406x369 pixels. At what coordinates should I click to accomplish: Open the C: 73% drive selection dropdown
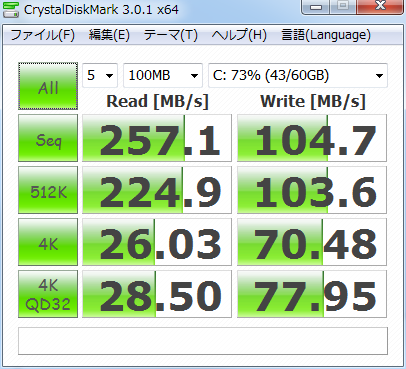298,75
